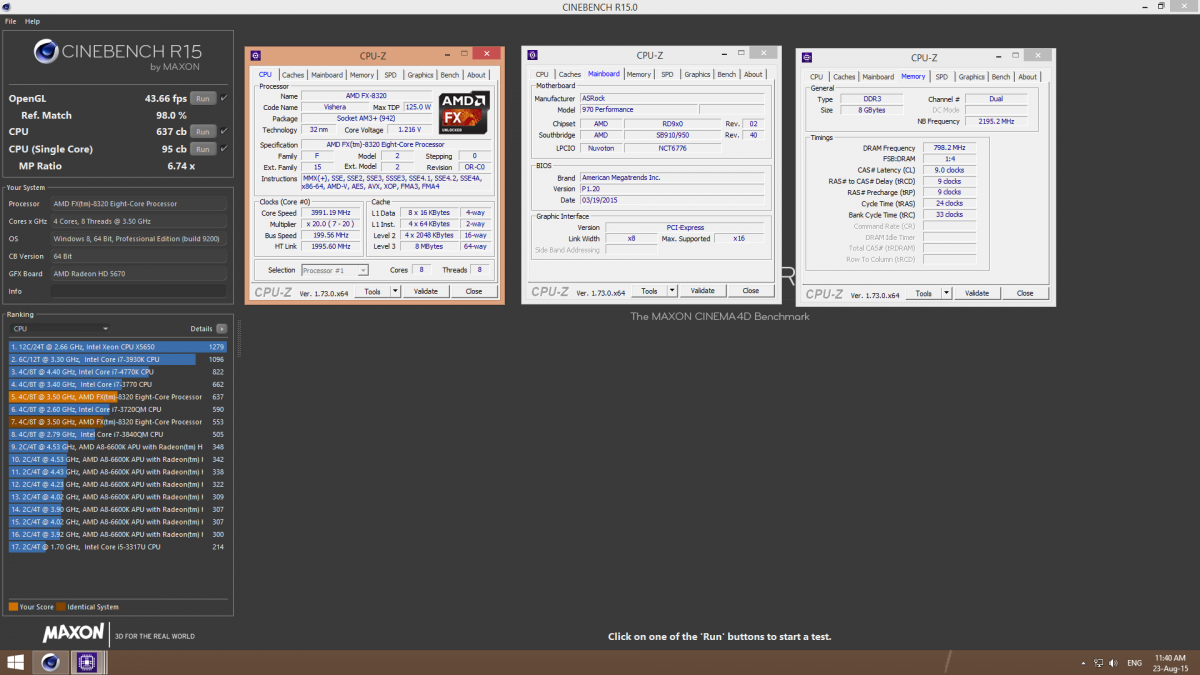Click the Southbridge value SB910/950
The image size is (1200, 675).
tap(670, 135)
